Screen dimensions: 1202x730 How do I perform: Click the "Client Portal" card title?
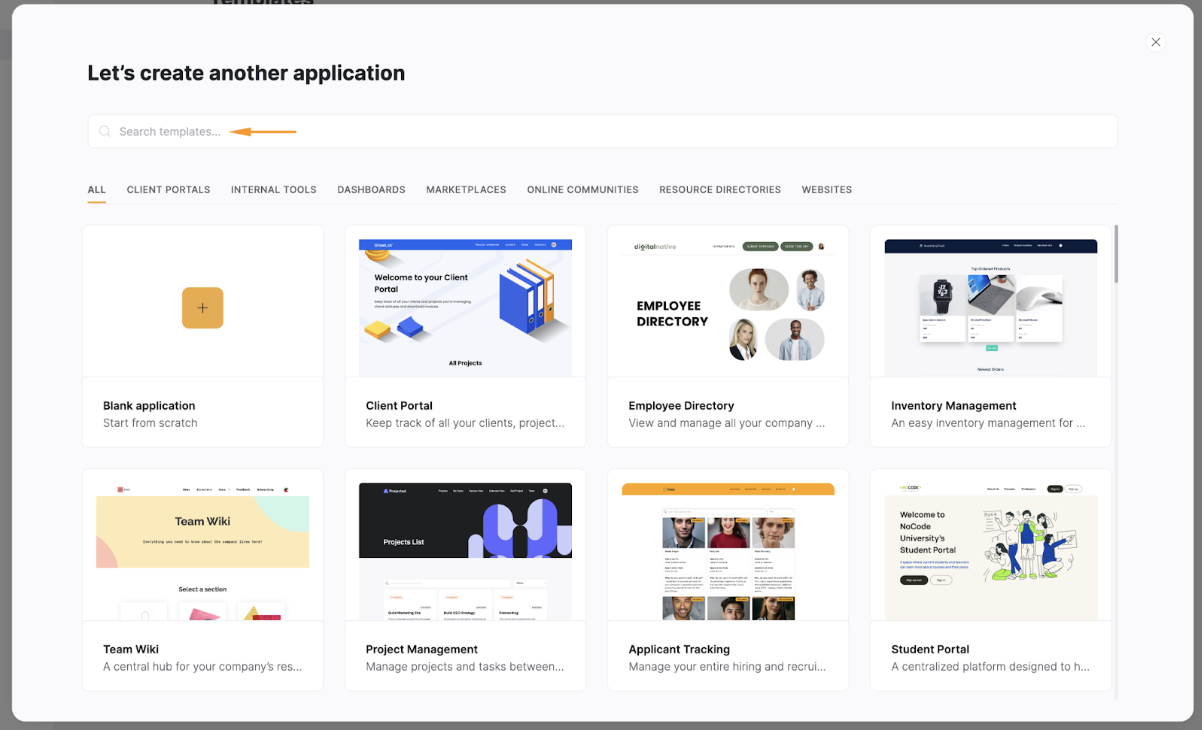pos(399,406)
